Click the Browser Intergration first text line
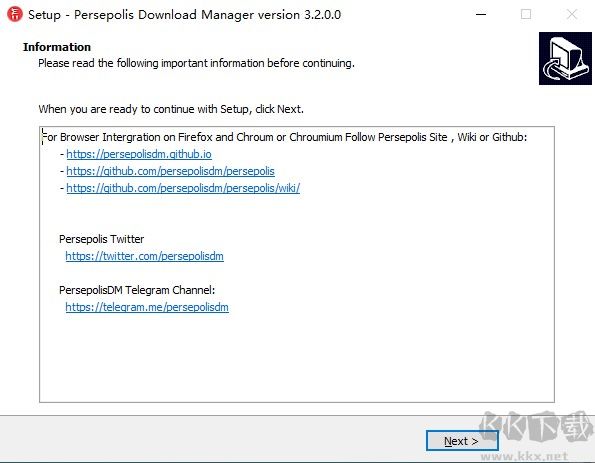Image resolution: width=595 pixels, height=463 pixels. [x=284, y=137]
